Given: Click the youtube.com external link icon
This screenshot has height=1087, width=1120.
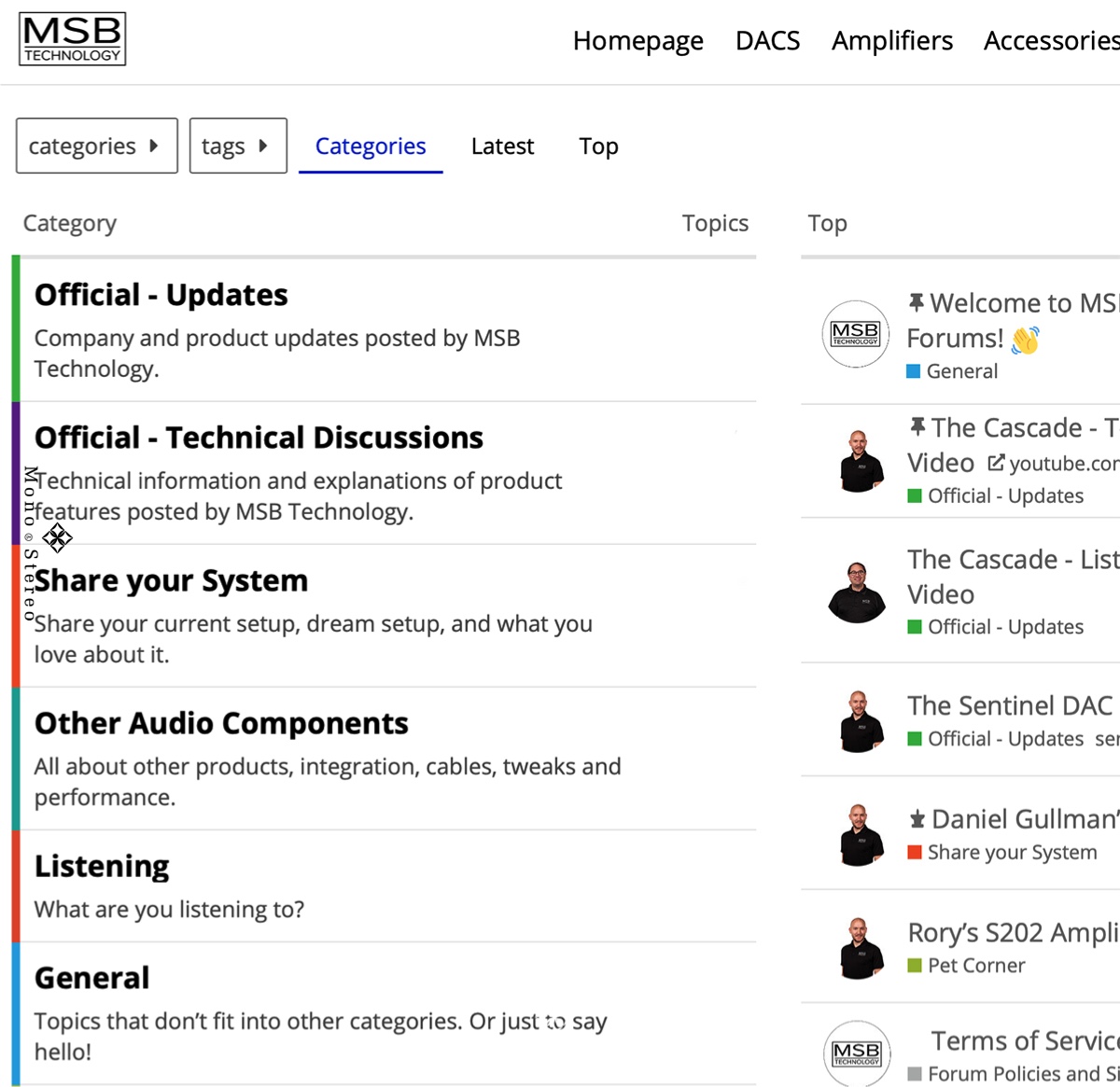Looking at the screenshot, I should tap(996, 463).
